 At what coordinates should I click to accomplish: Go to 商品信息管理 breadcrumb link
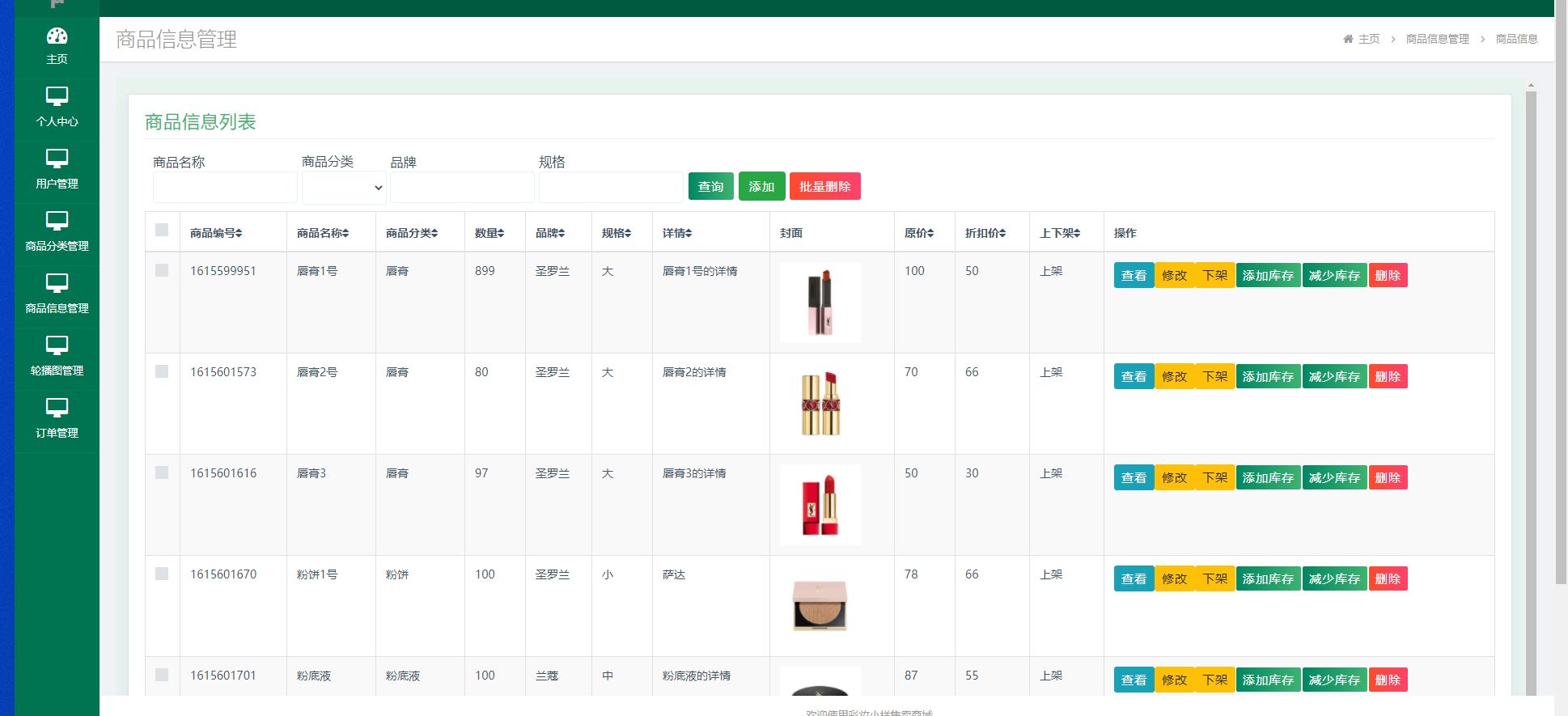pos(1438,39)
